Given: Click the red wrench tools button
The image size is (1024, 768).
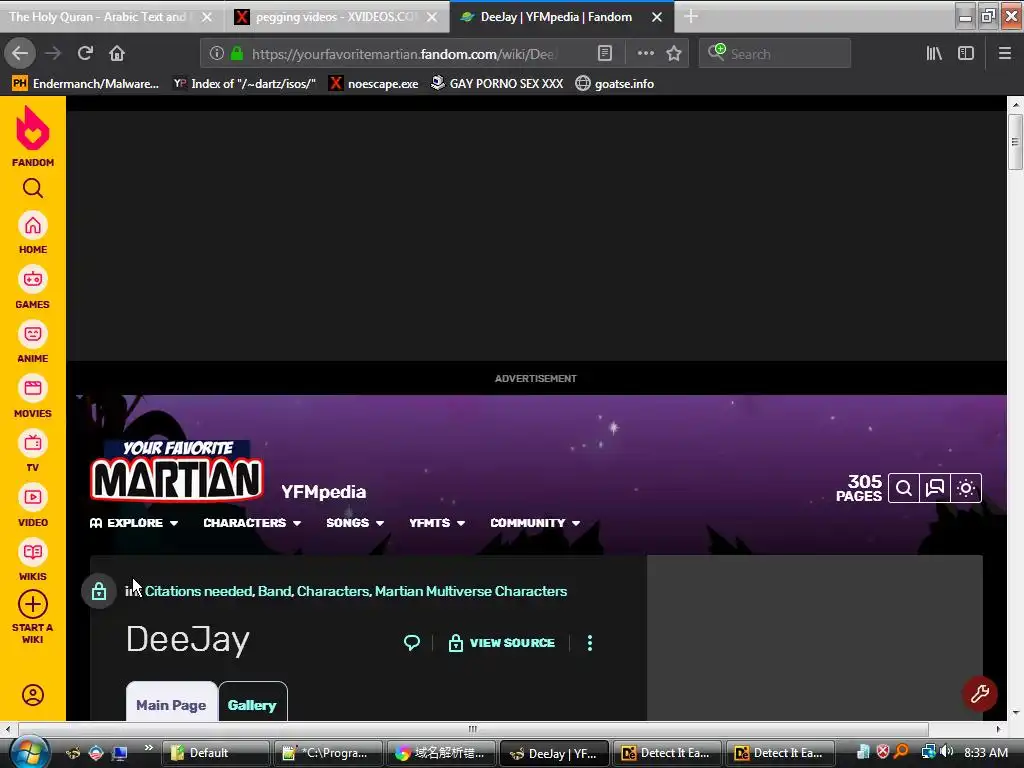Looking at the screenshot, I should pyautogui.click(x=980, y=694).
